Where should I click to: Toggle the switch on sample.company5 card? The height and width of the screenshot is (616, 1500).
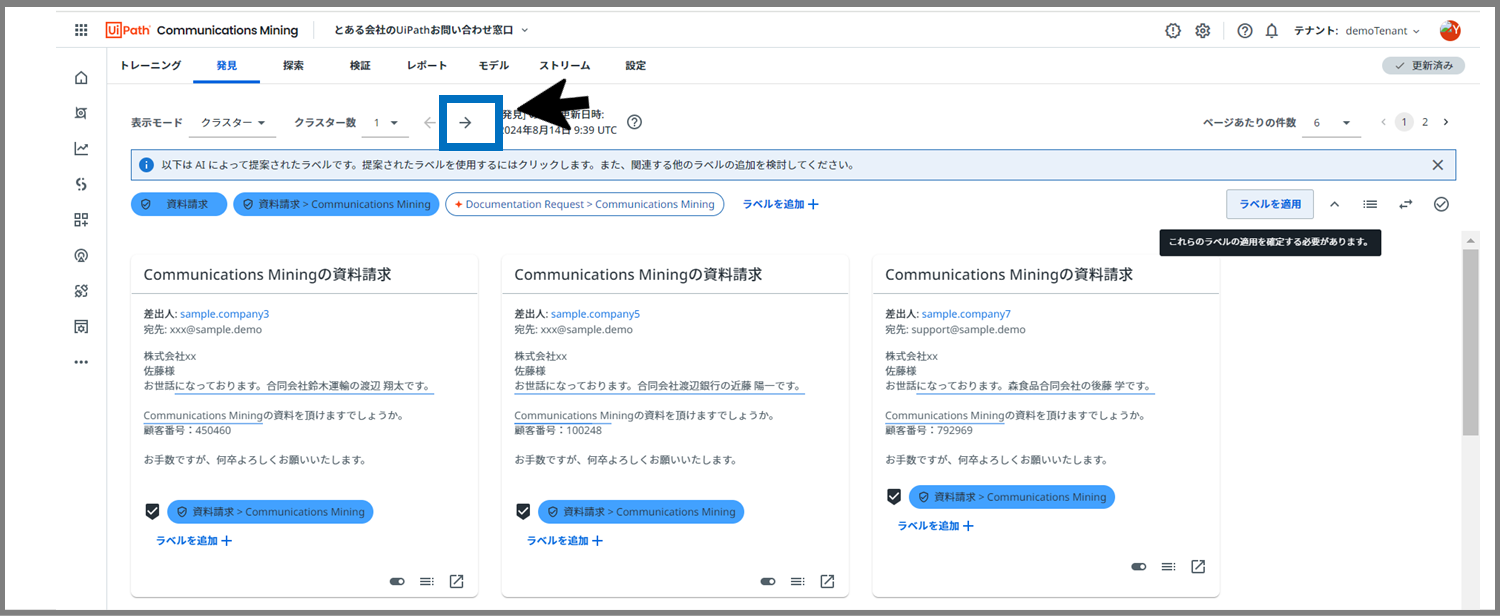[x=768, y=581]
